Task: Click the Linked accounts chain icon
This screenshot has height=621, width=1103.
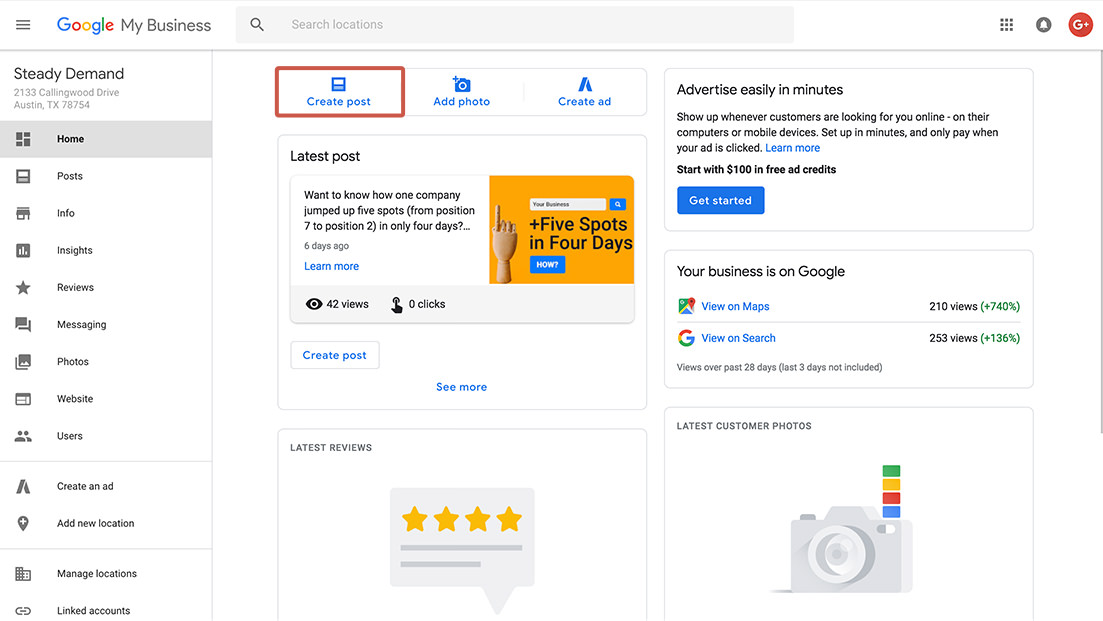Action: (x=23, y=610)
